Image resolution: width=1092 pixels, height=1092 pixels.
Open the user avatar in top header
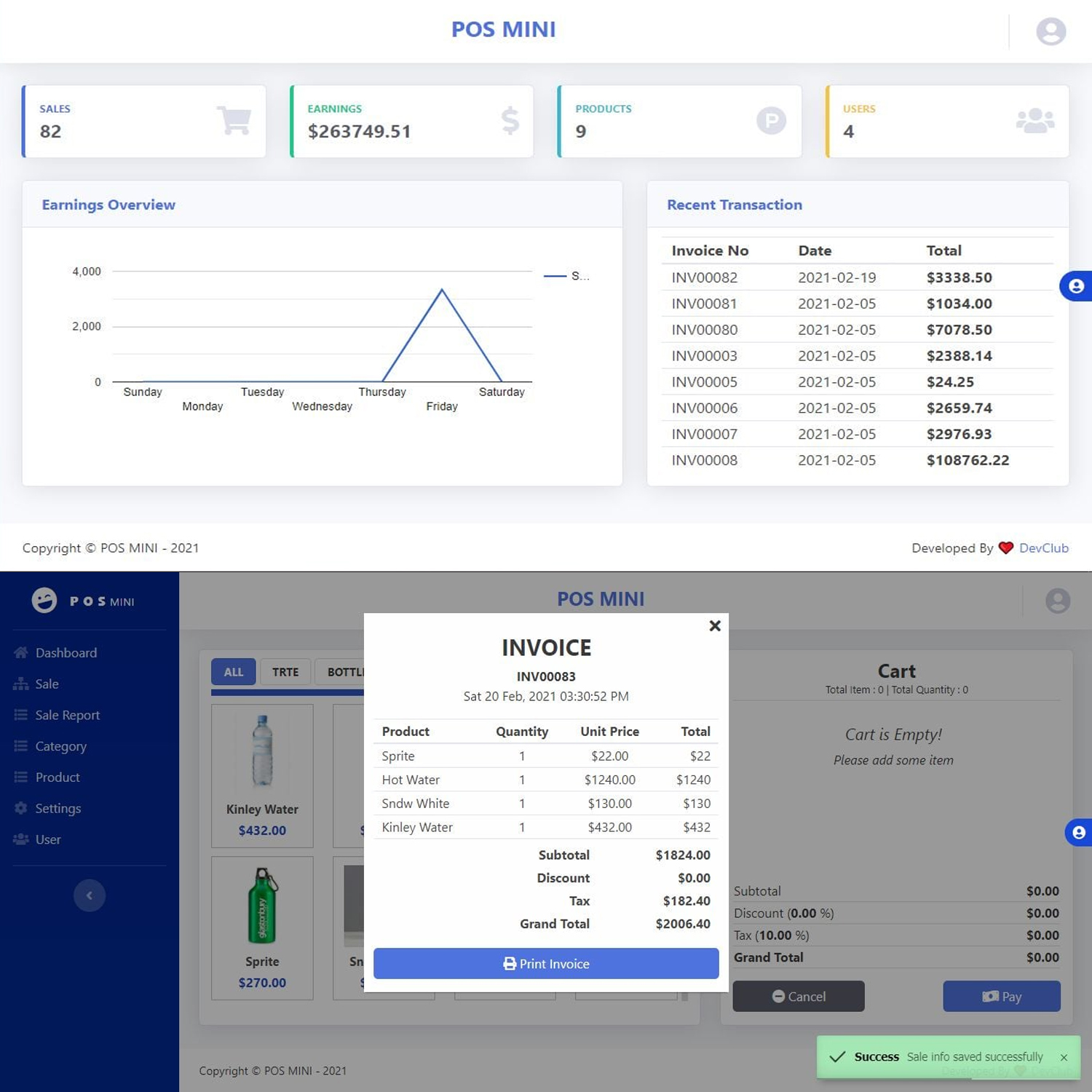coord(1051,31)
